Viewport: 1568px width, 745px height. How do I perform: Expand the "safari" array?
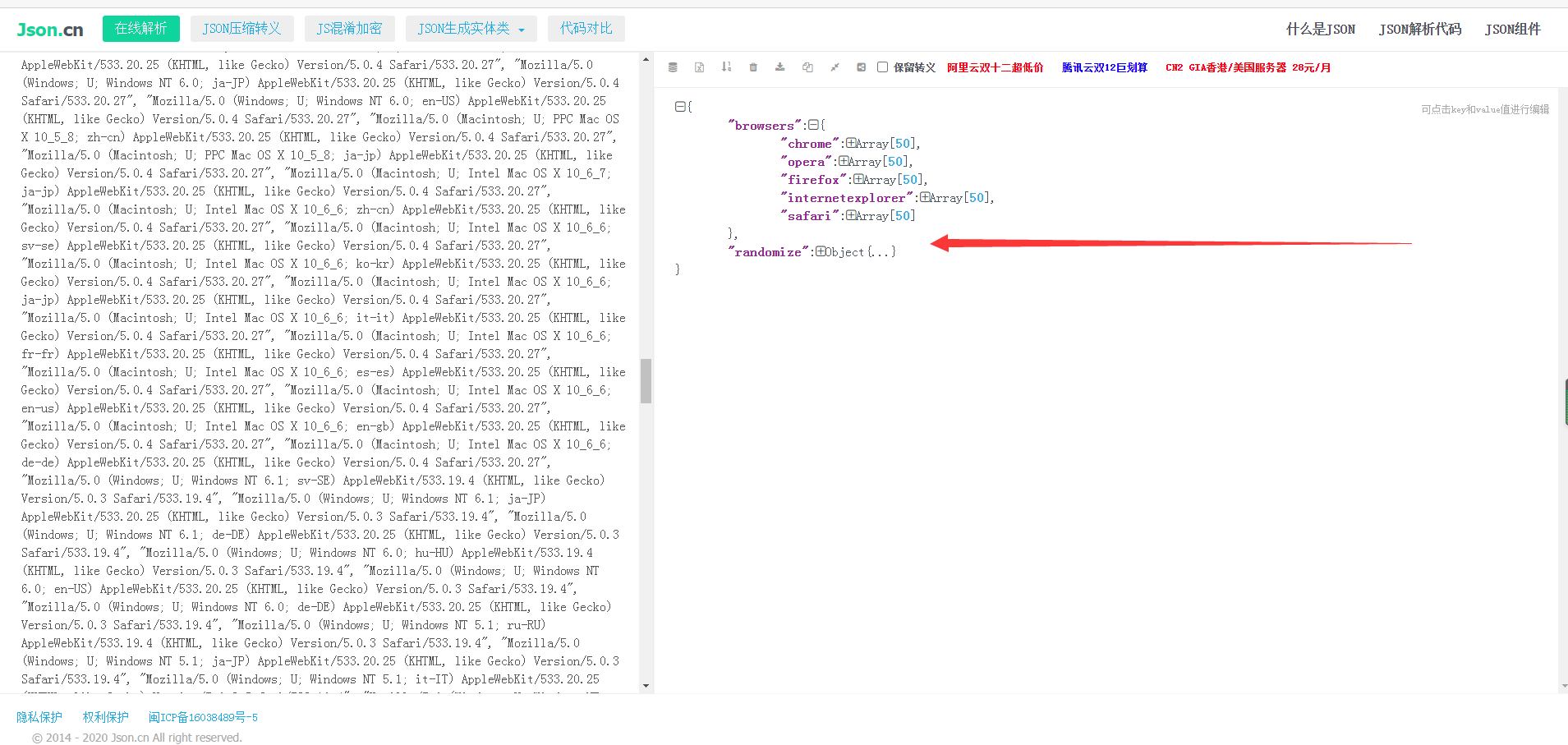click(x=851, y=215)
